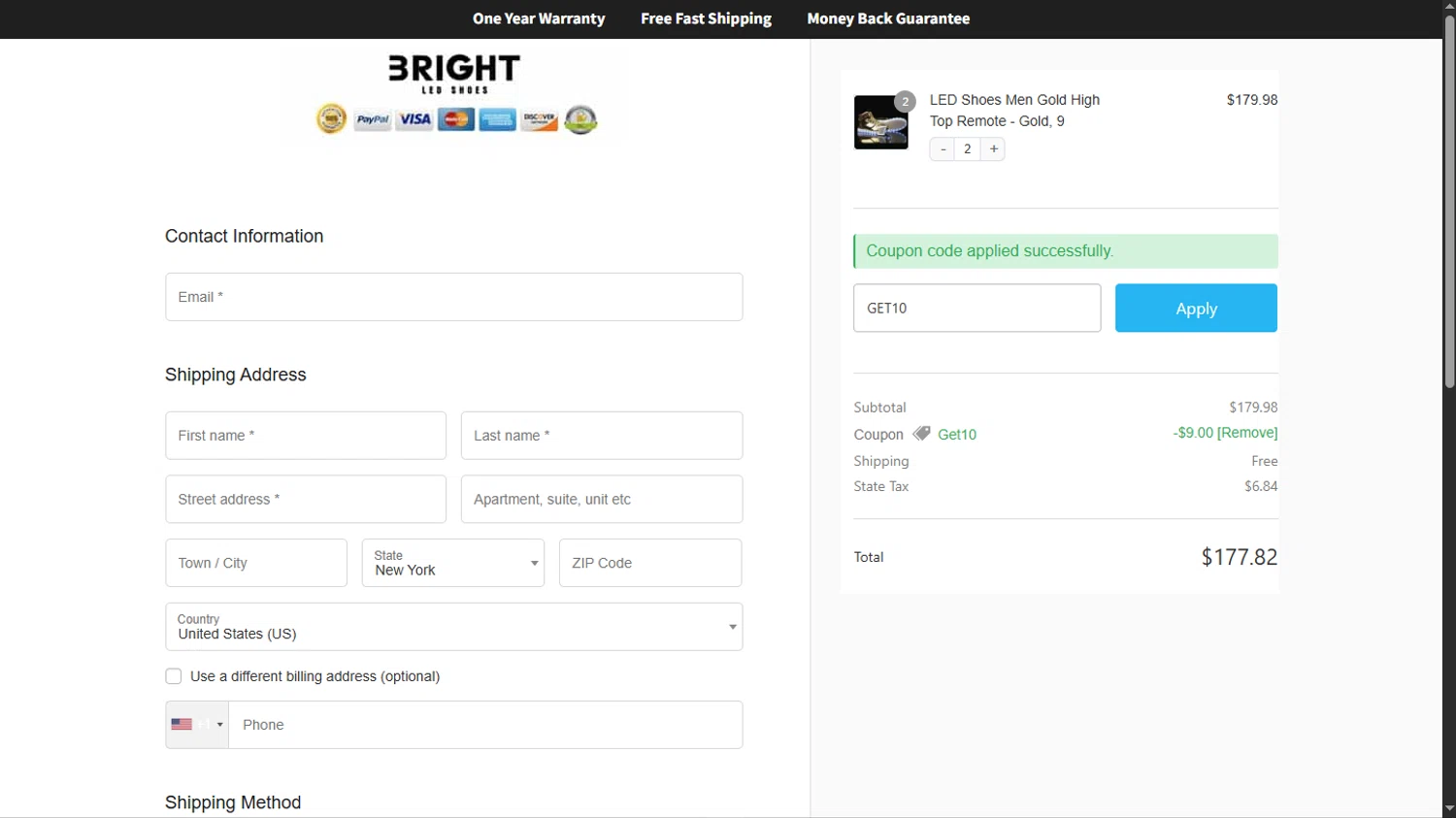Viewport: 1456px width, 818px height.
Task: Click the quantity value field showing 2
Action: [x=968, y=148]
